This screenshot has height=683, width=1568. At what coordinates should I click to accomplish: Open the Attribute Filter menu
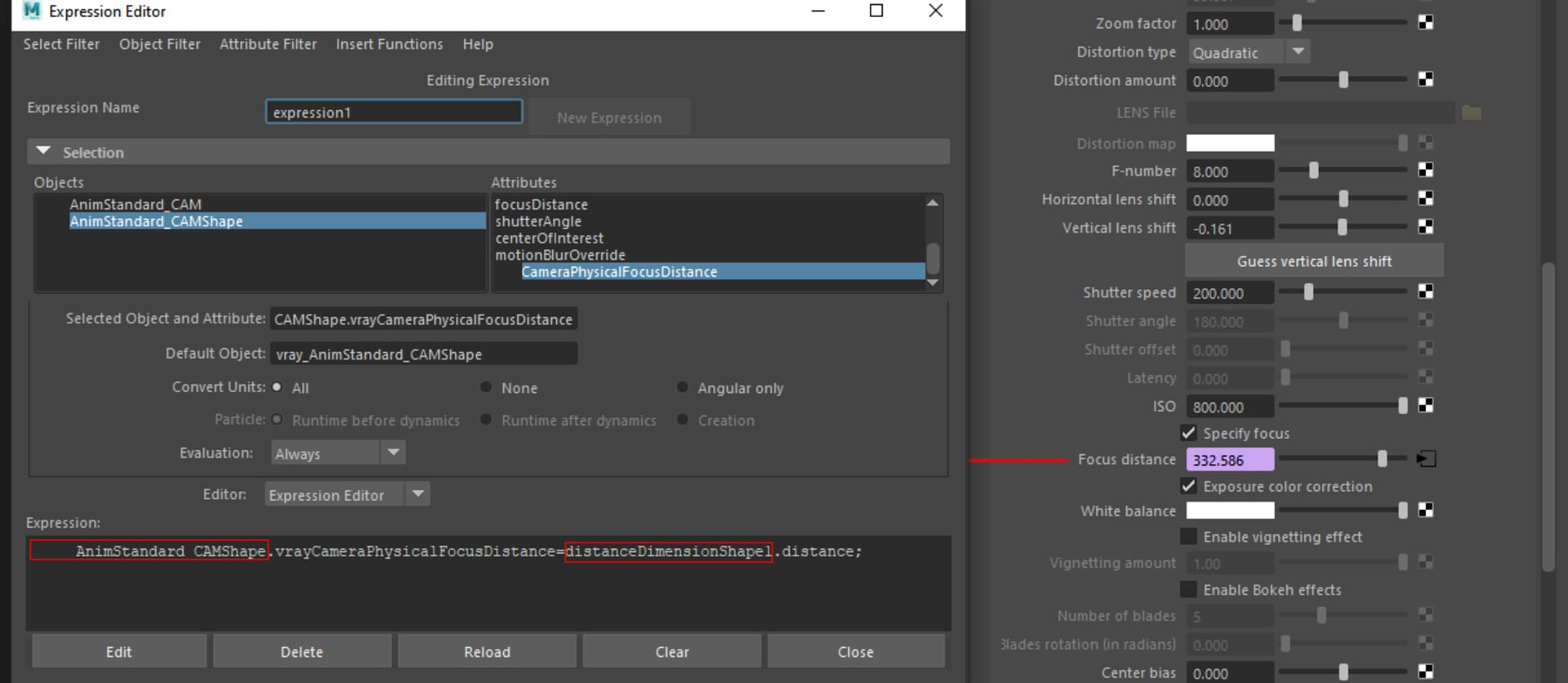point(268,44)
